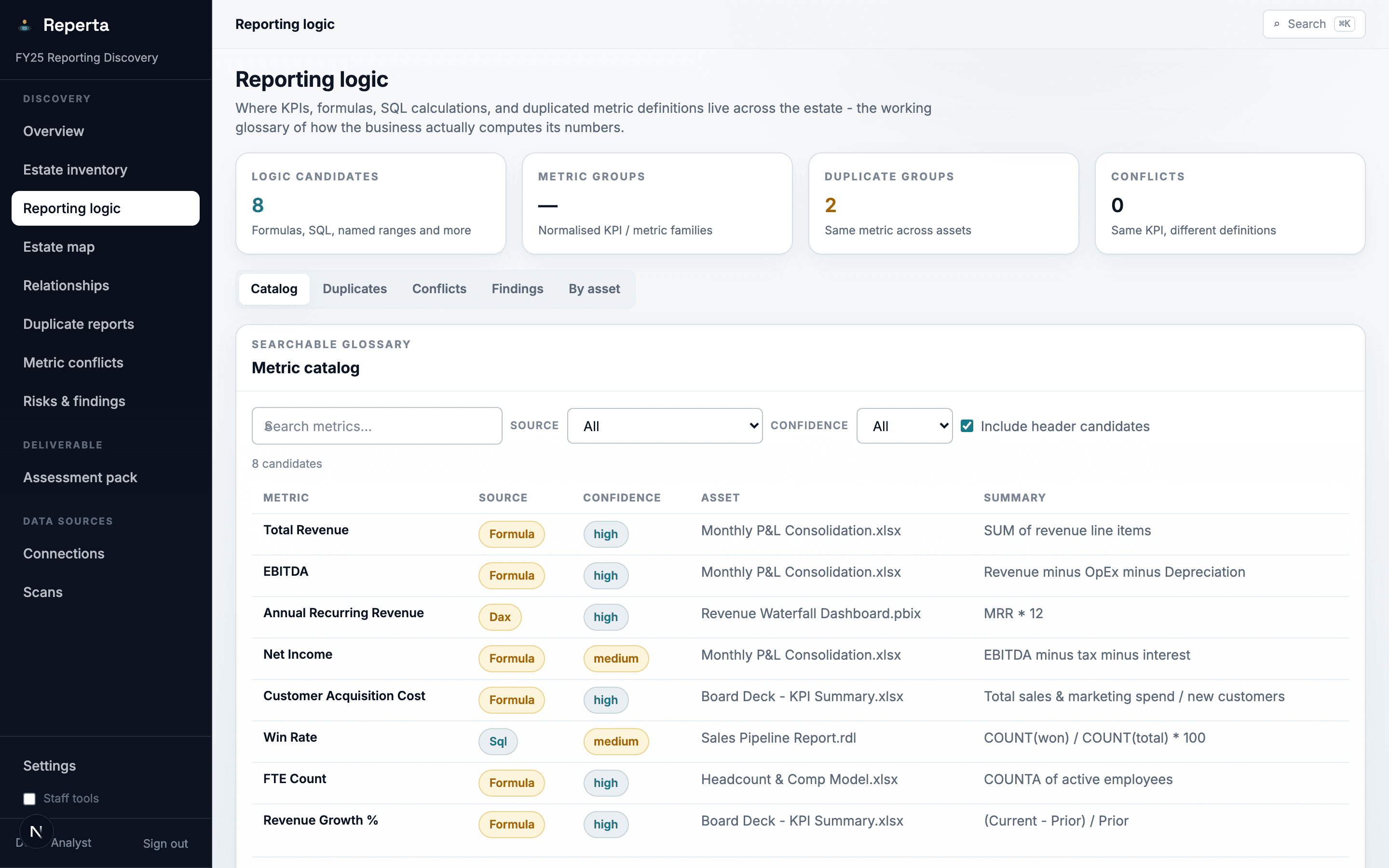Viewport: 1389px width, 868px height.
Task: Select the Customer Acquisition Cost metric
Action: 344,696
